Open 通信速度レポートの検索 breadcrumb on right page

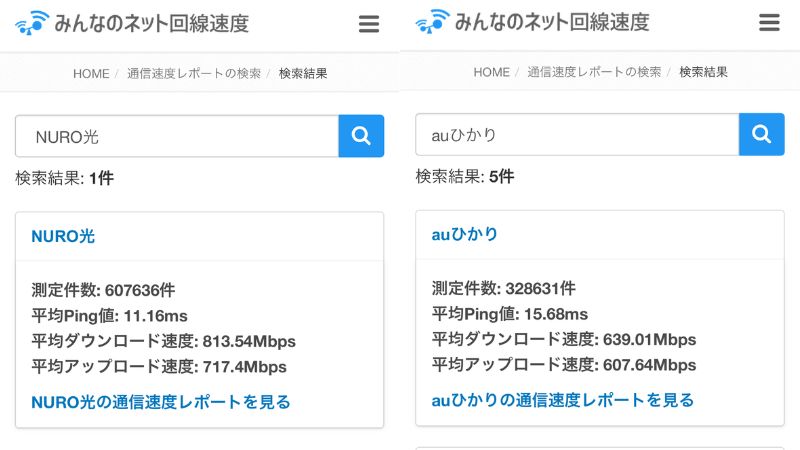594,72
